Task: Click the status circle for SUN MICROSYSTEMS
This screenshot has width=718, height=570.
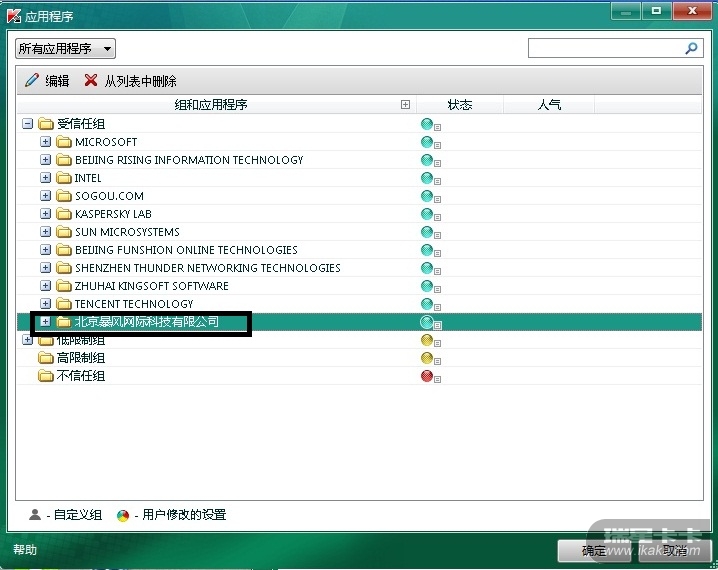Action: 427,232
